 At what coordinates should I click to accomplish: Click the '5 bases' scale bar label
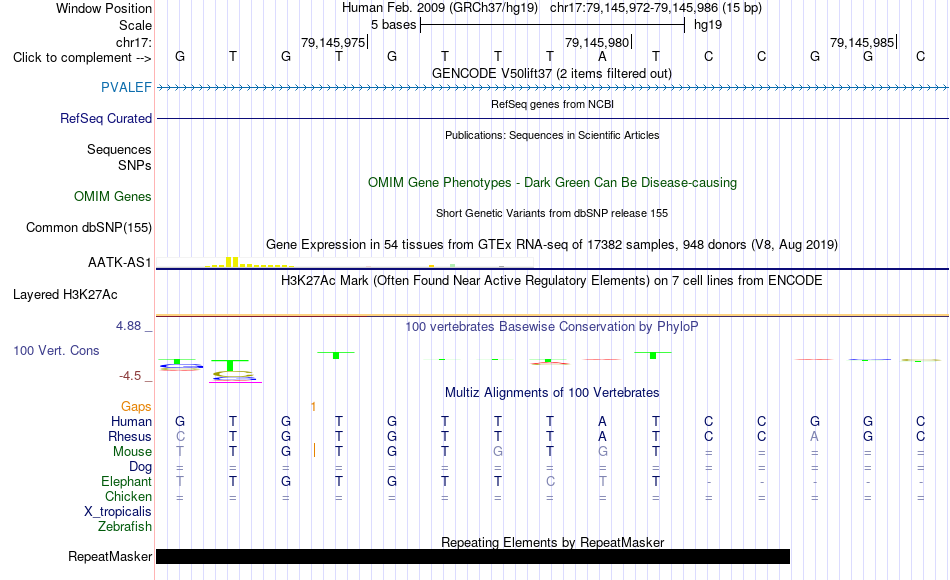point(394,25)
